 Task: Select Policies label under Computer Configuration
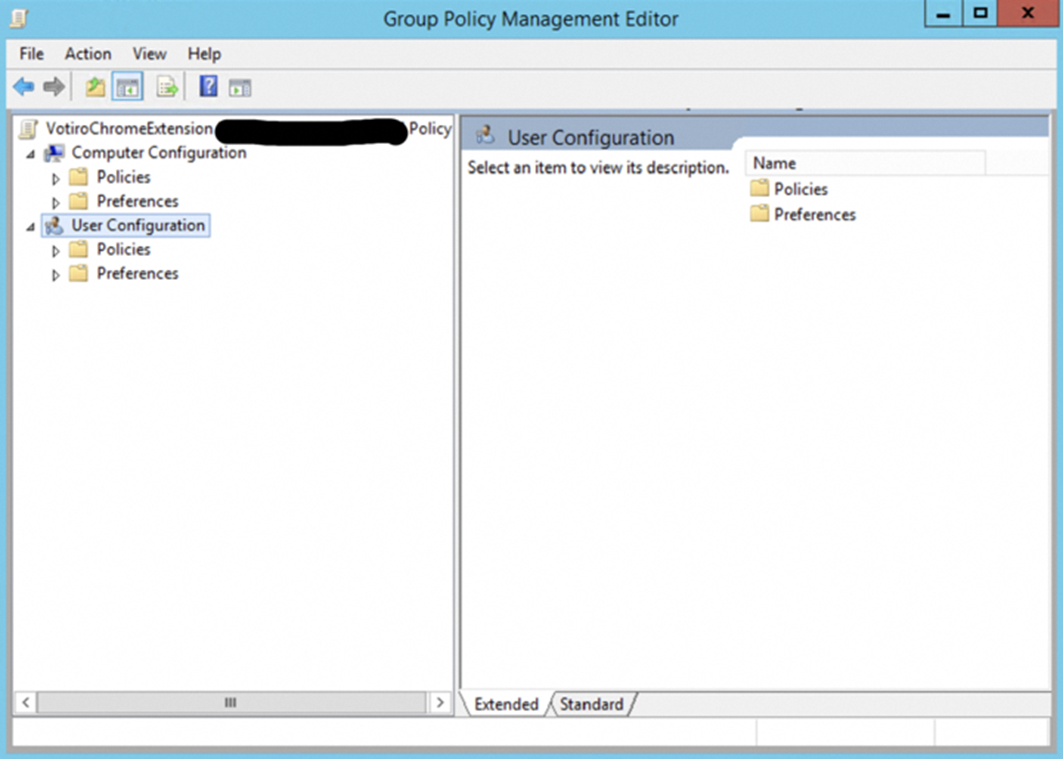point(123,178)
